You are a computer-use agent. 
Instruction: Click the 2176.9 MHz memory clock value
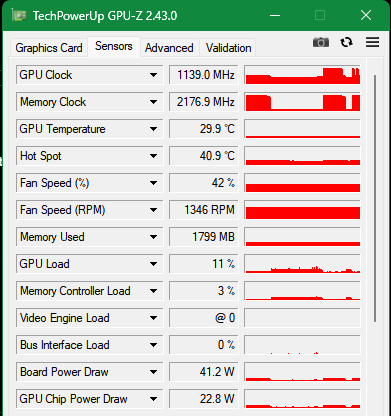pyautogui.click(x=204, y=102)
